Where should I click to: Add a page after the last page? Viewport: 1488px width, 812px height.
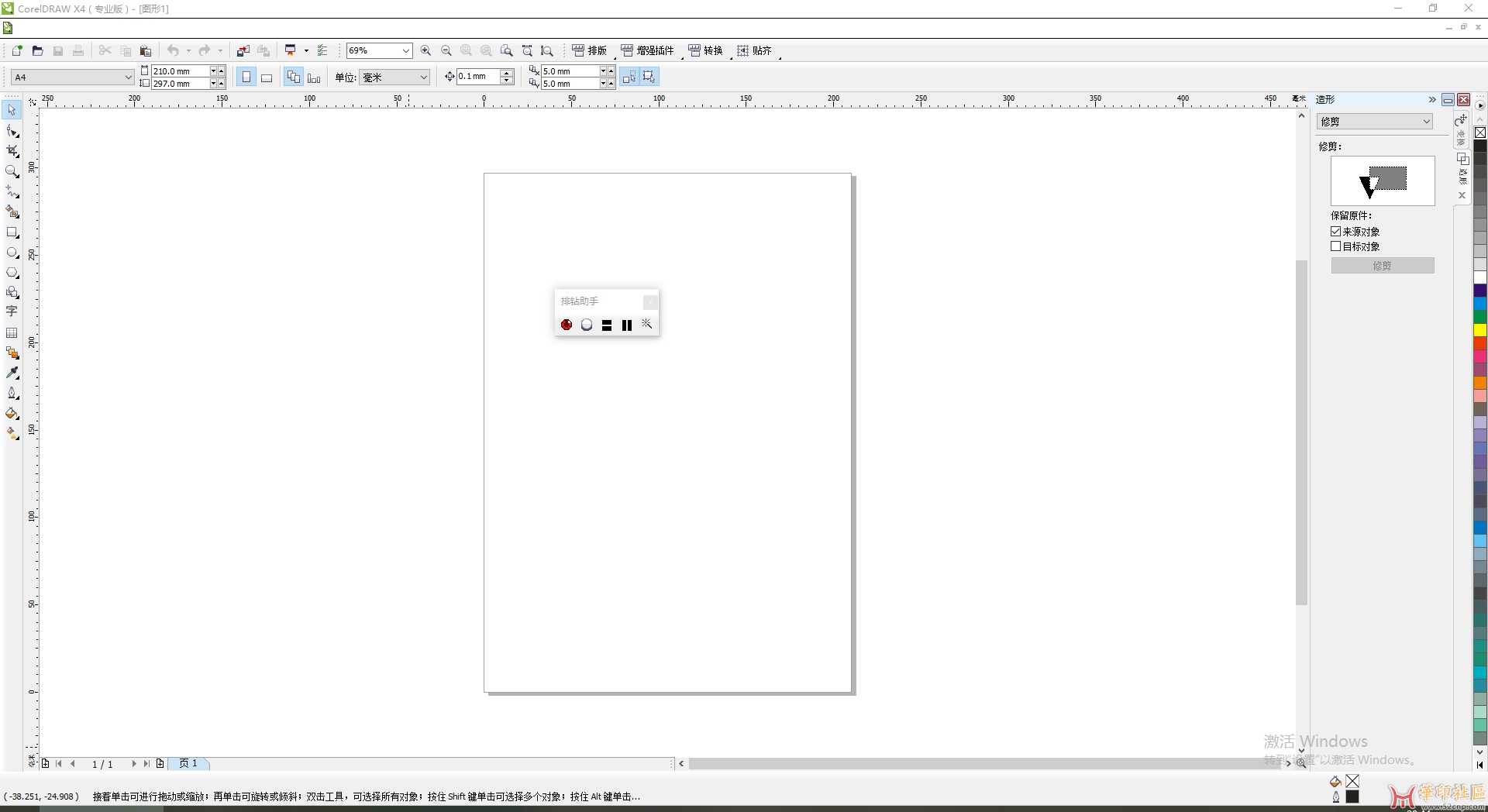160,763
